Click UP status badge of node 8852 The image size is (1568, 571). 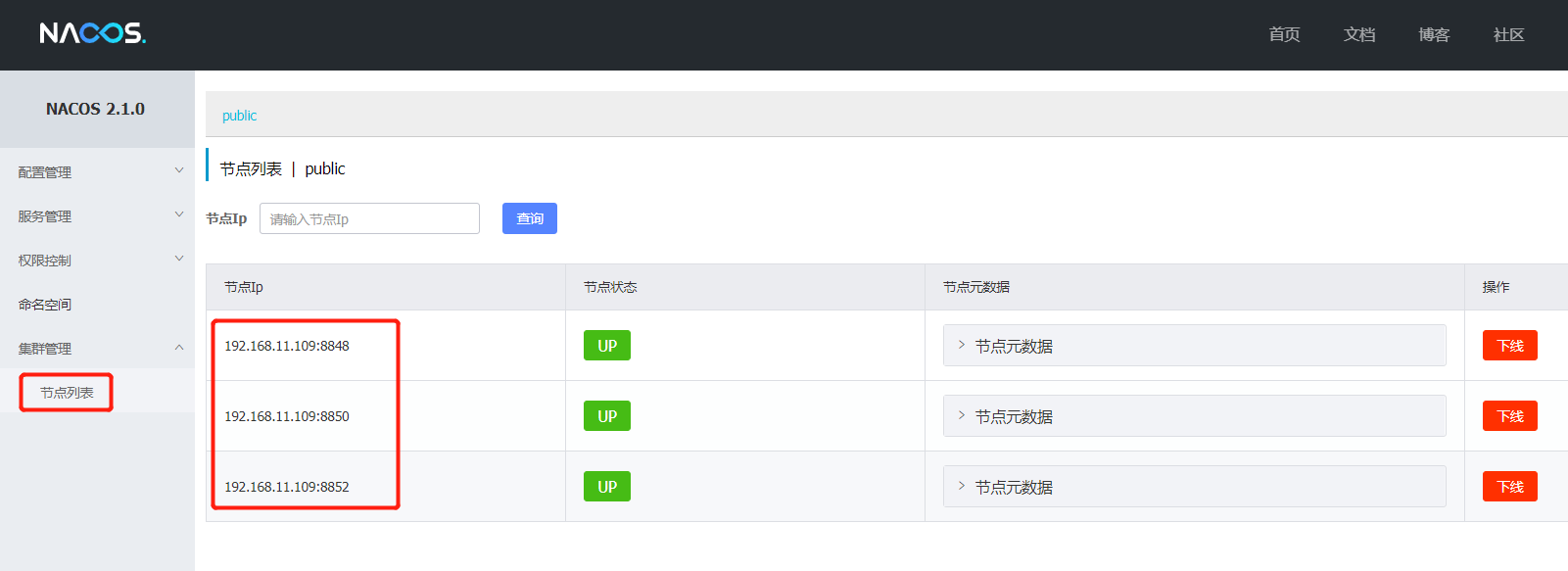coord(607,487)
